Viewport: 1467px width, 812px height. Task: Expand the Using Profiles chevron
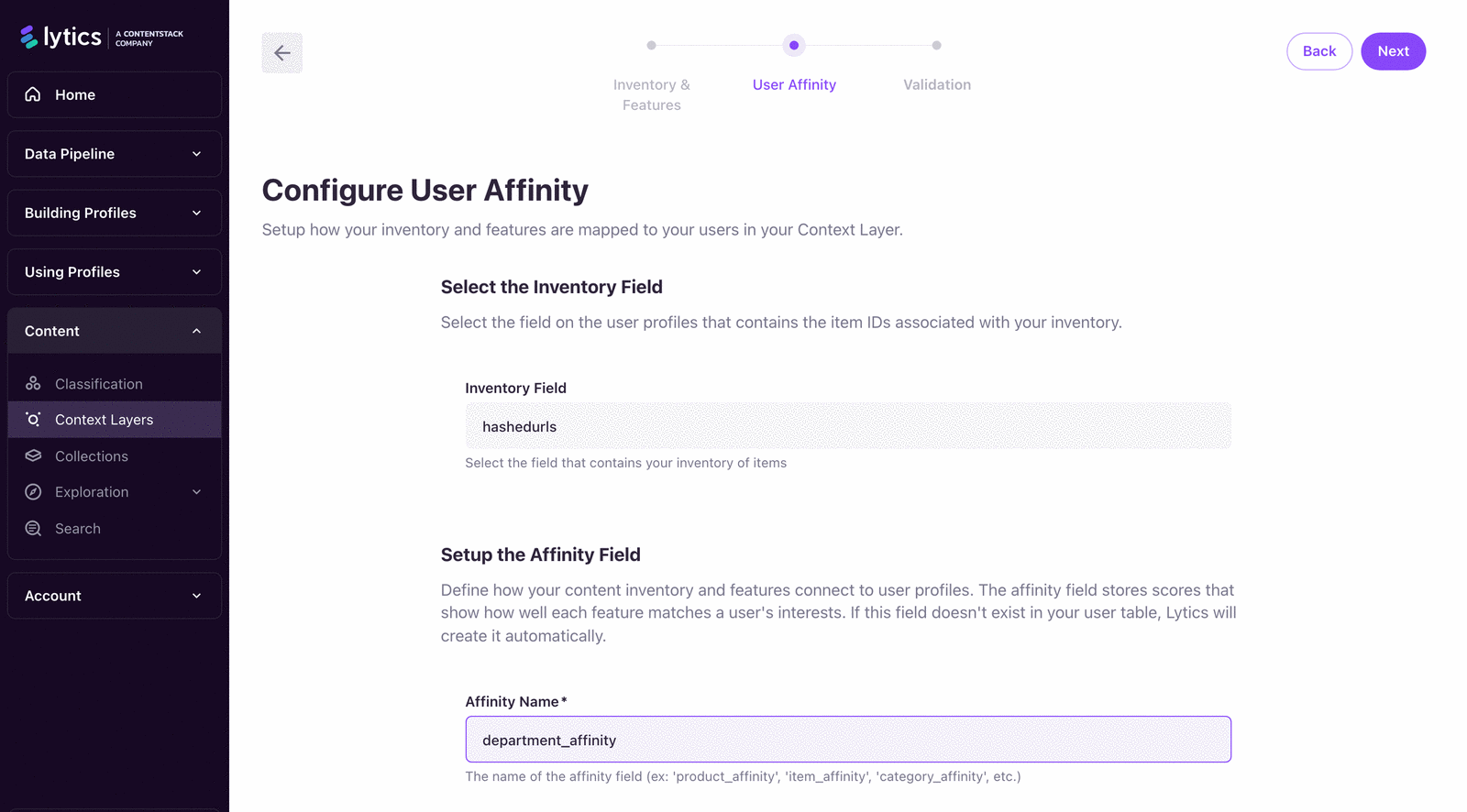coord(196,272)
